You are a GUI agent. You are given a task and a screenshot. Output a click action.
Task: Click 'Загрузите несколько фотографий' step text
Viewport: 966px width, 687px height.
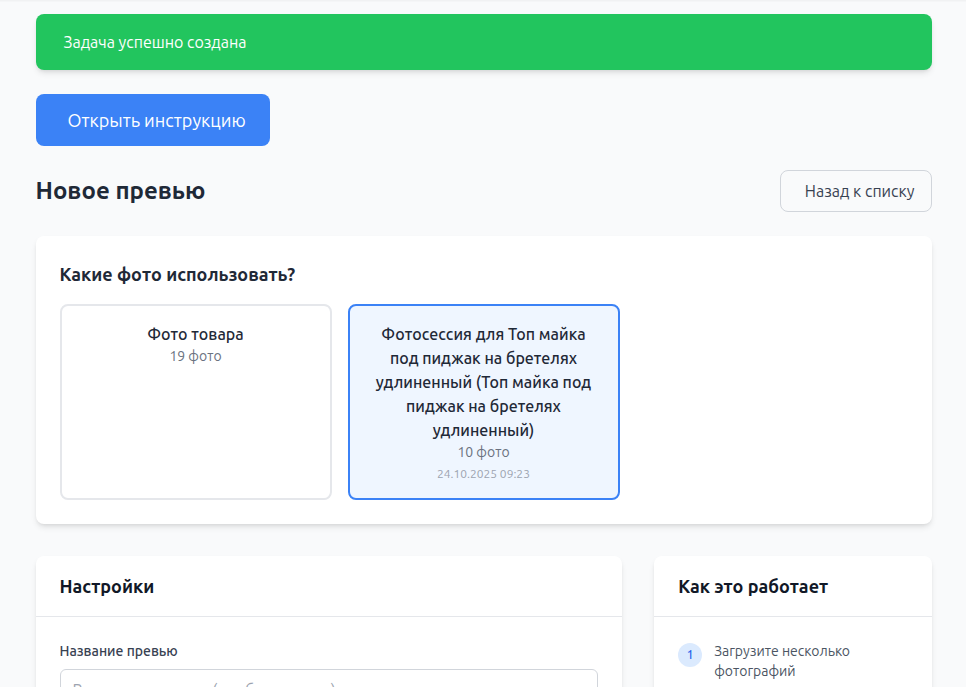click(781, 661)
